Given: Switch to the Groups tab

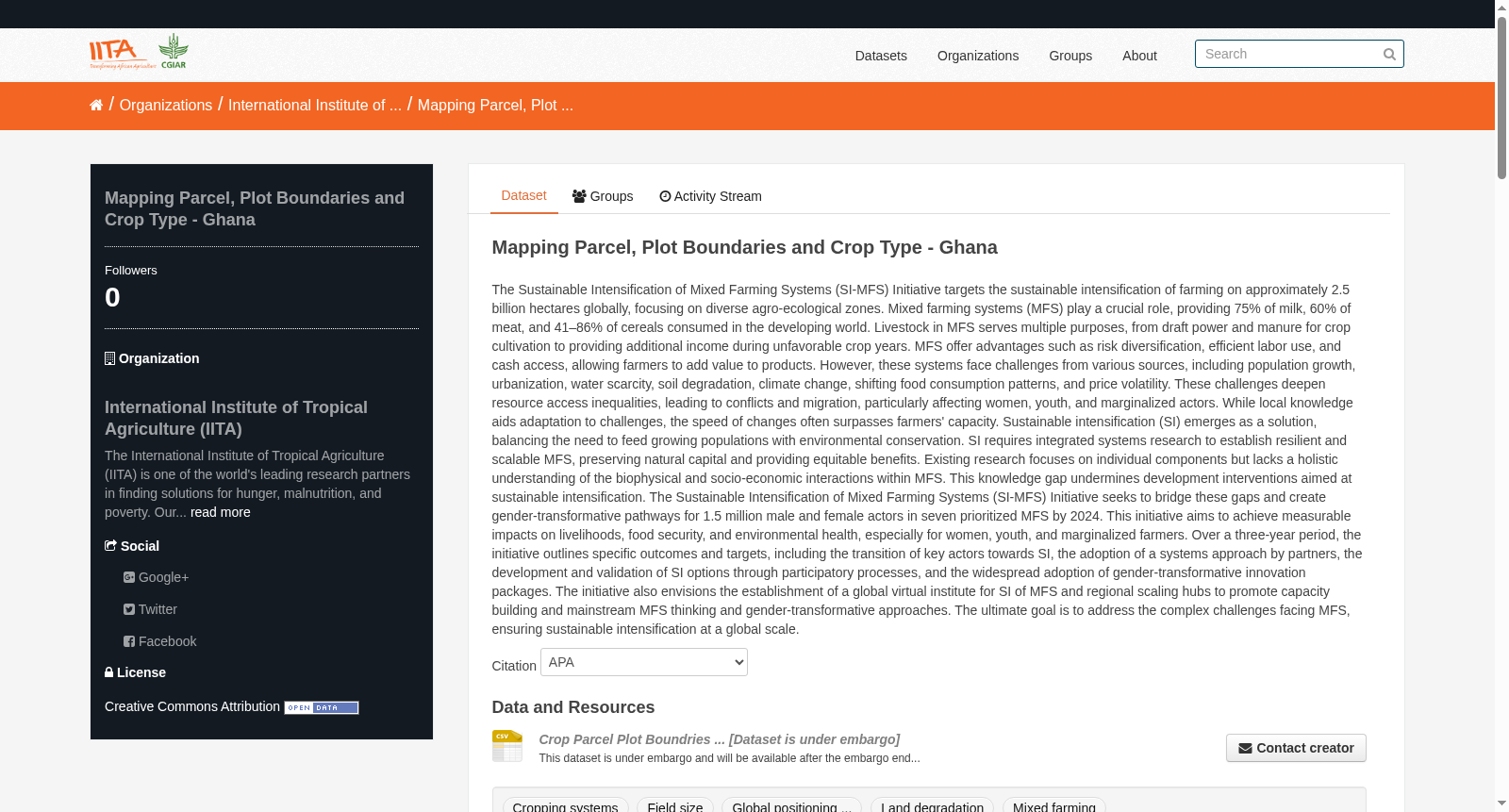Looking at the screenshot, I should [x=603, y=196].
